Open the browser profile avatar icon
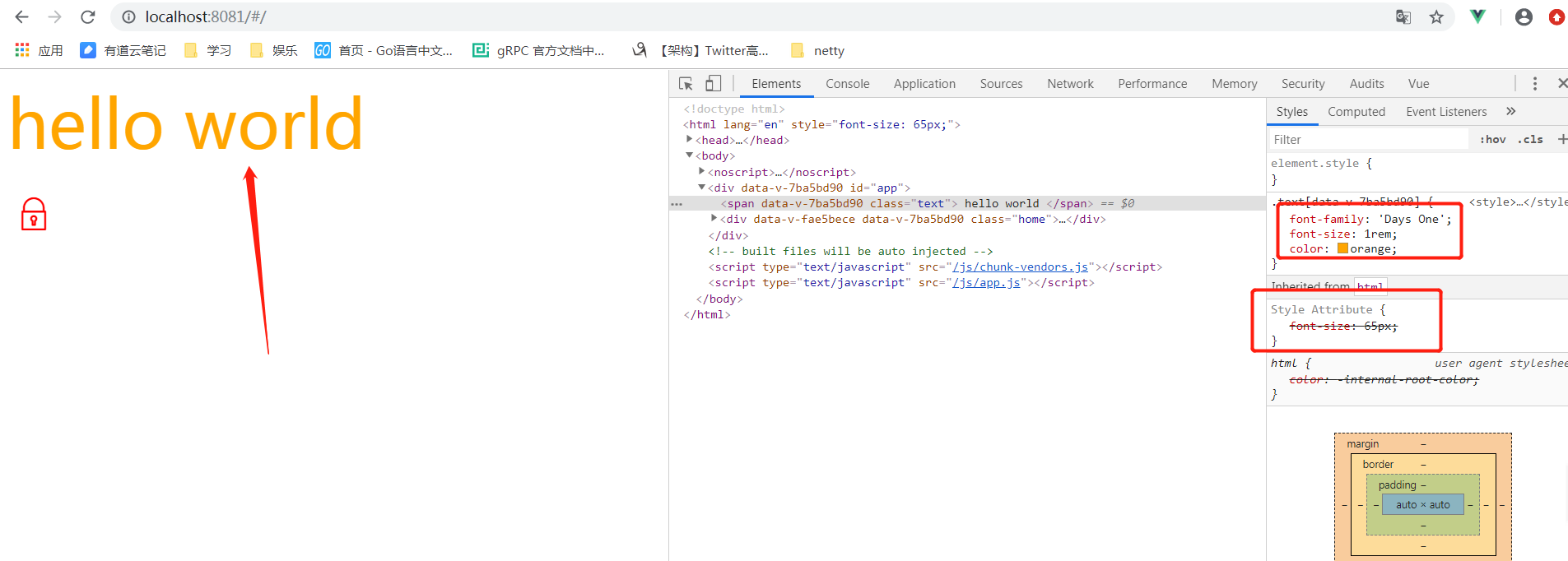Screen dimensions: 1568x561 point(1524,17)
